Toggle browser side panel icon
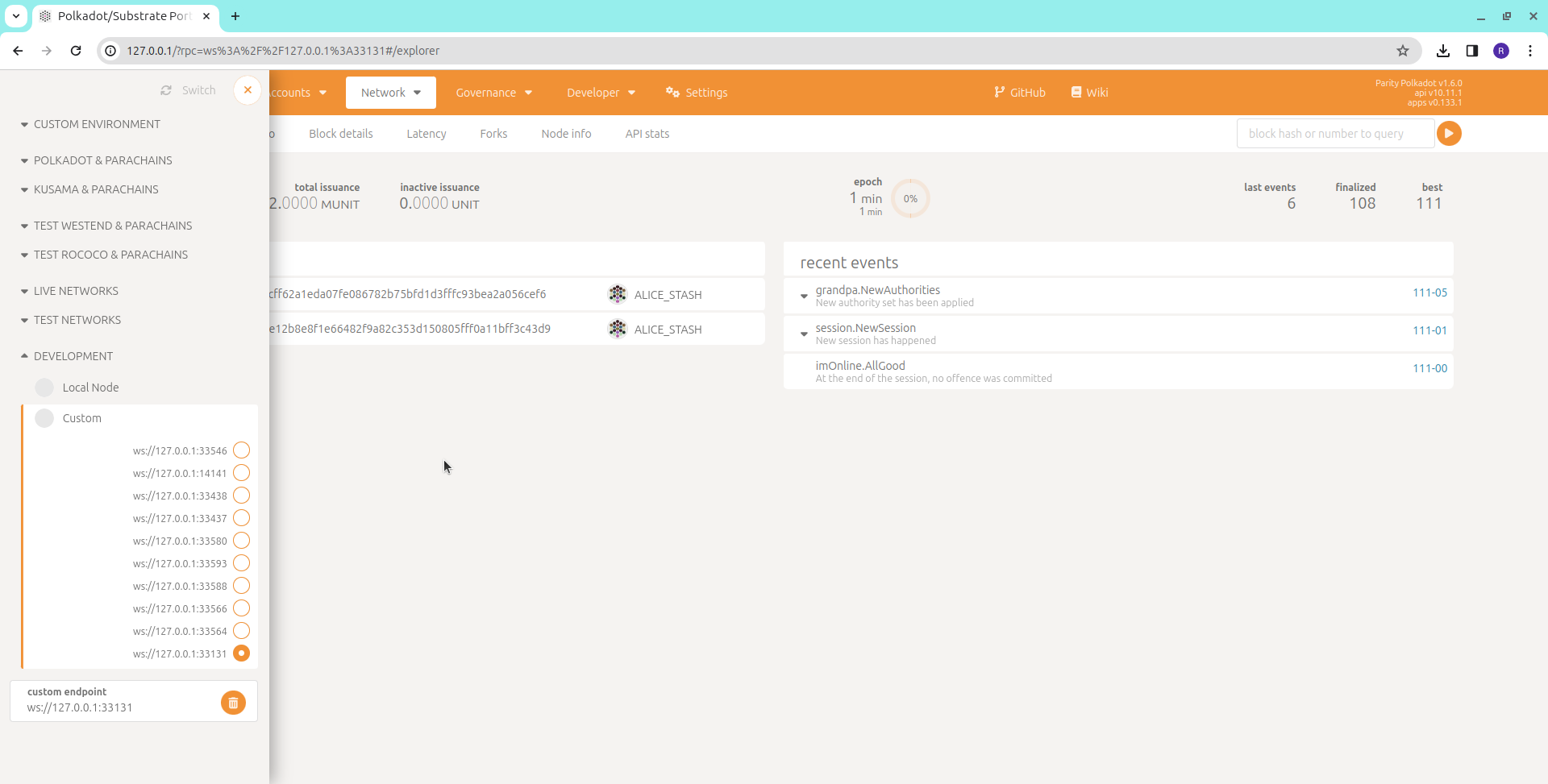Image resolution: width=1548 pixels, height=784 pixels. coord(1472,51)
